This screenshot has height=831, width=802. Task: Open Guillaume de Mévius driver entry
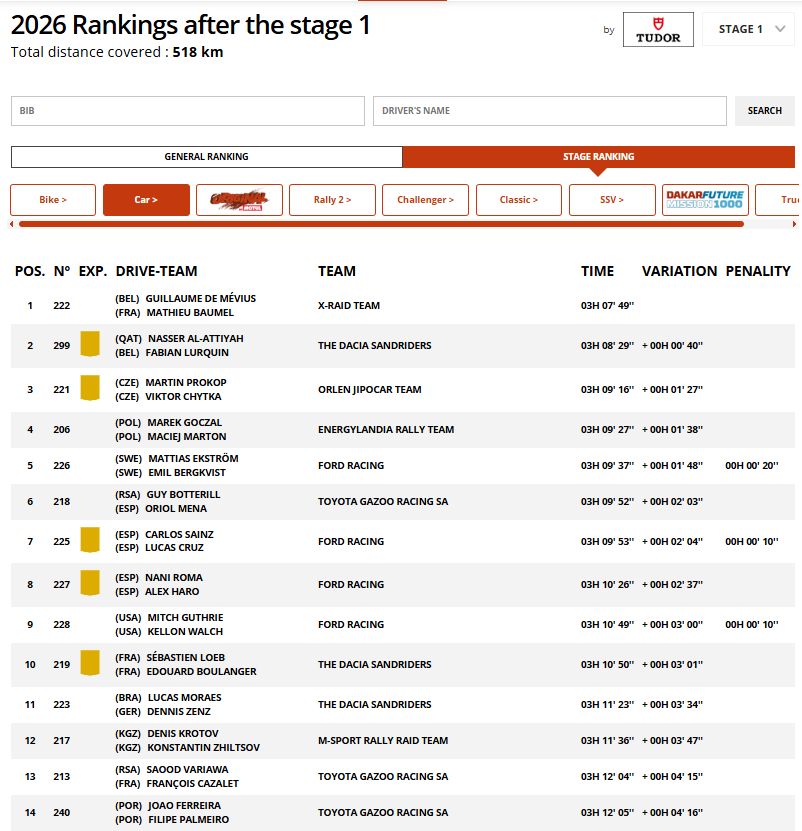(x=200, y=298)
